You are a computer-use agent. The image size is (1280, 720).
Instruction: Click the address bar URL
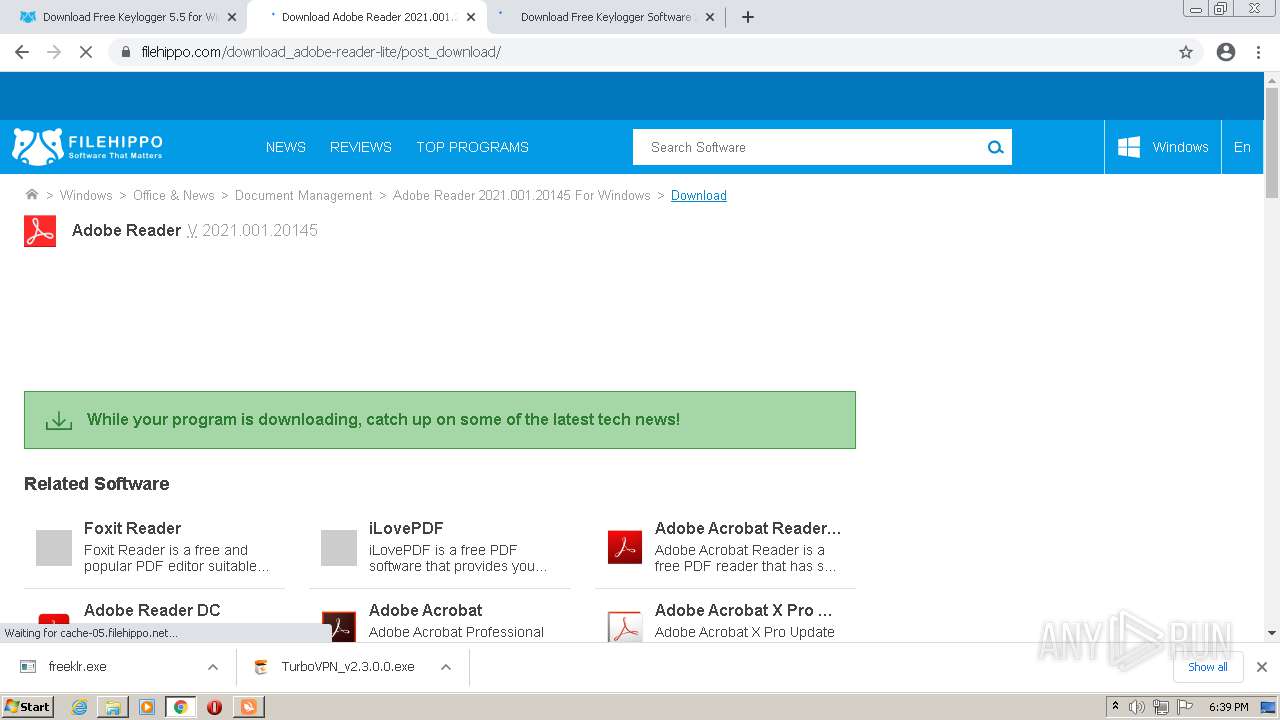click(x=321, y=52)
